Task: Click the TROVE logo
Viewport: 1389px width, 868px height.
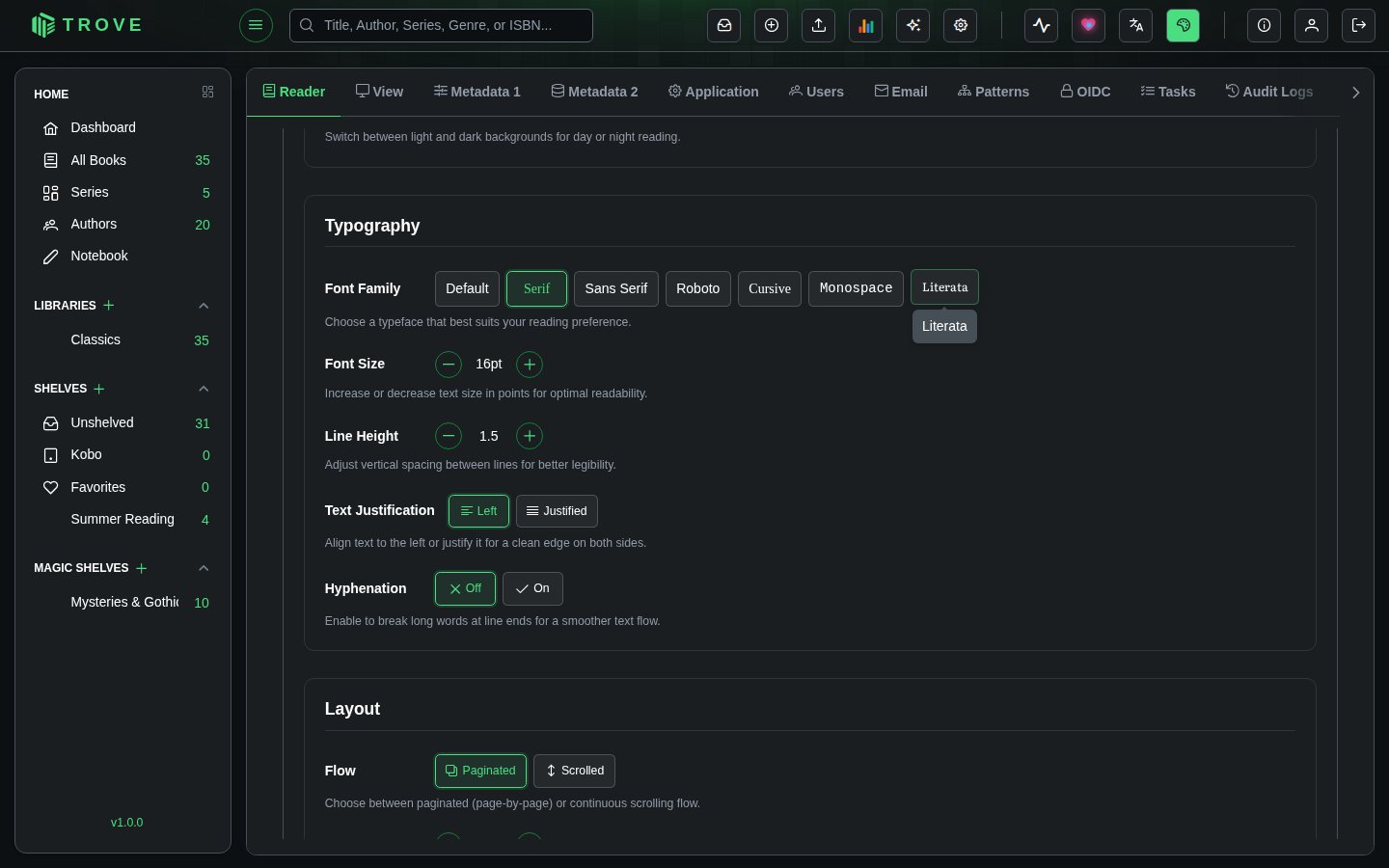Action: pos(87,25)
